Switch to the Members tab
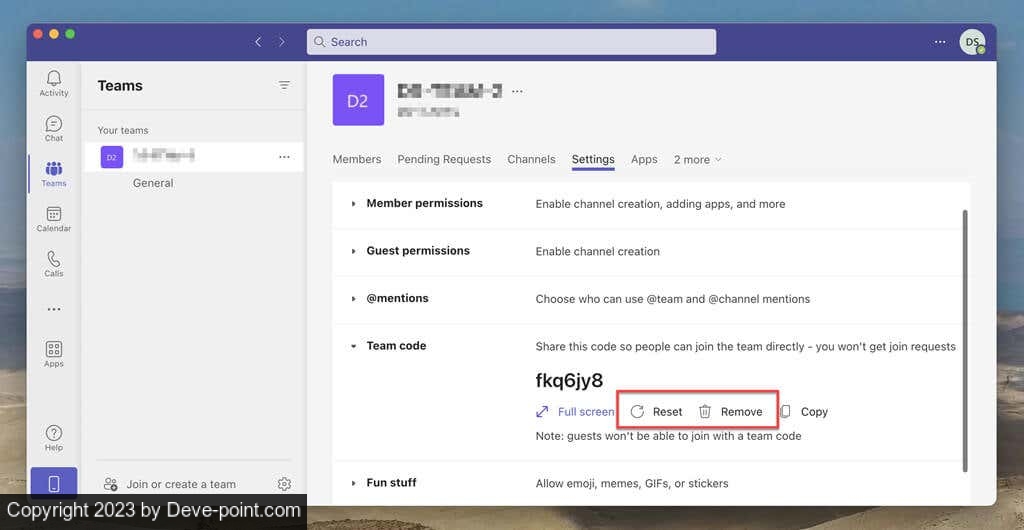The image size is (1024, 530). point(357,159)
